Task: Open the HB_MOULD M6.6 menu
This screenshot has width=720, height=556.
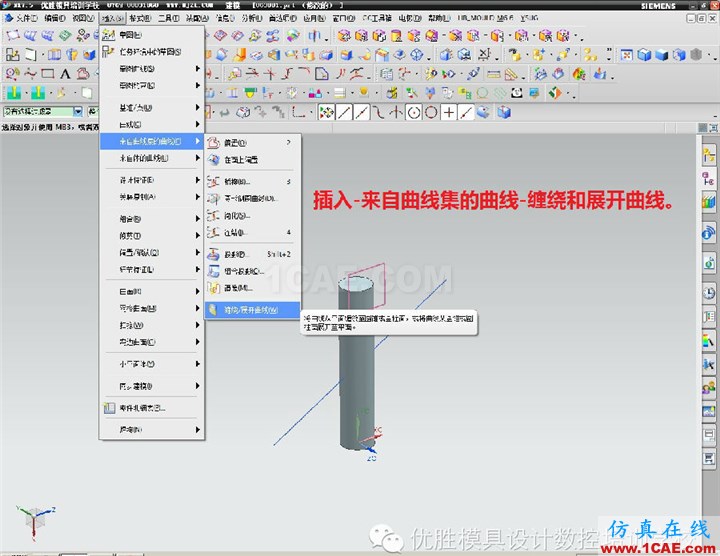Action: pyautogui.click(x=485, y=18)
